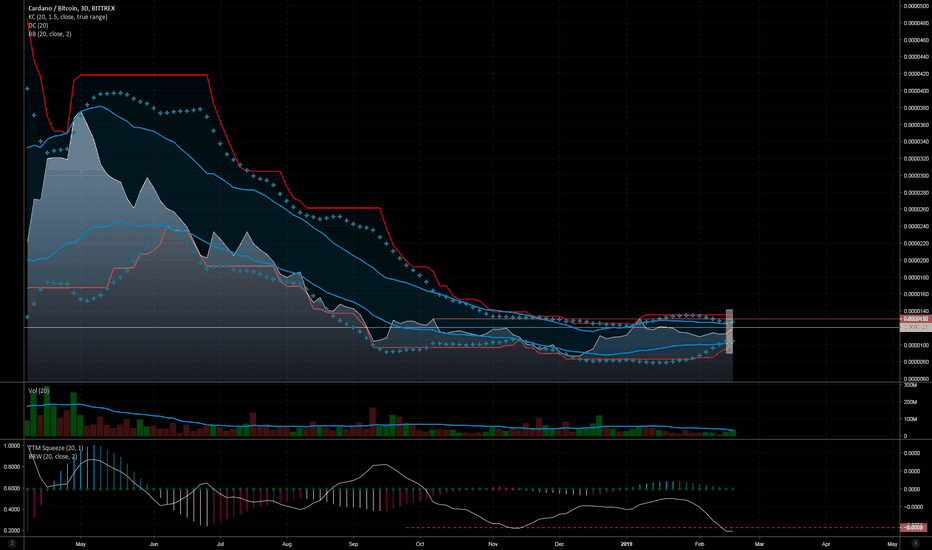Click the 200M label on volume axis
The height and width of the screenshot is (550, 932).
(x=910, y=403)
